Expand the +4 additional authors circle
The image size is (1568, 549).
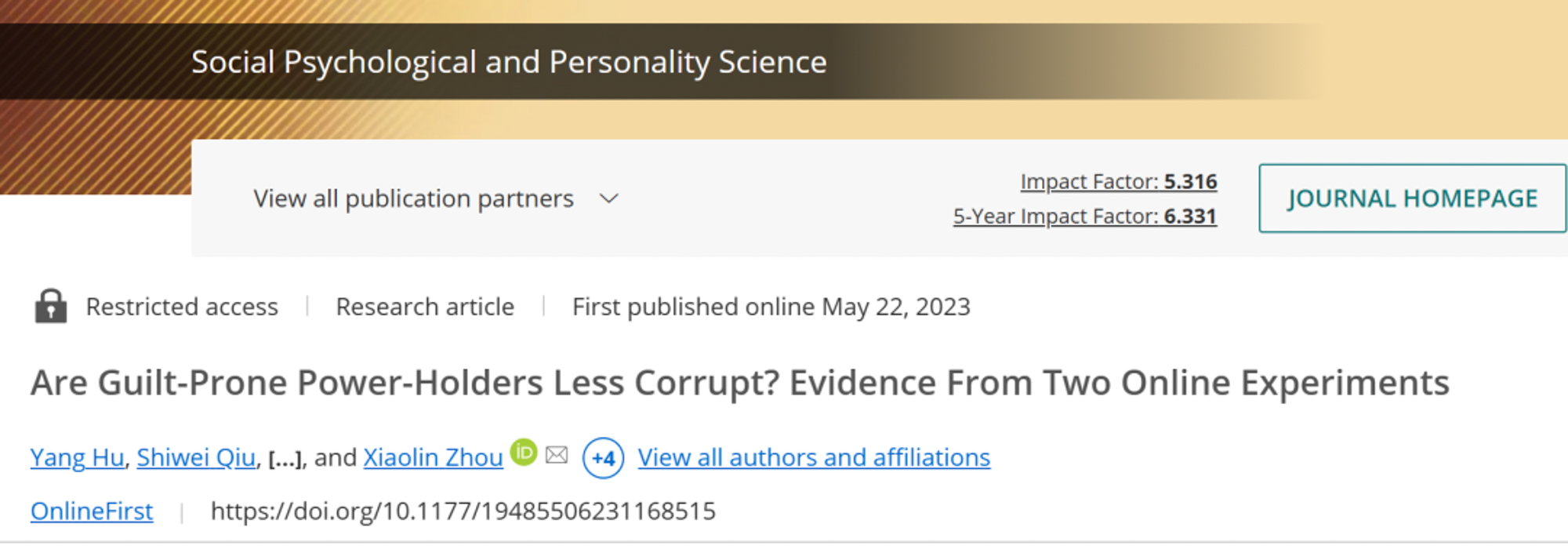click(x=603, y=458)
